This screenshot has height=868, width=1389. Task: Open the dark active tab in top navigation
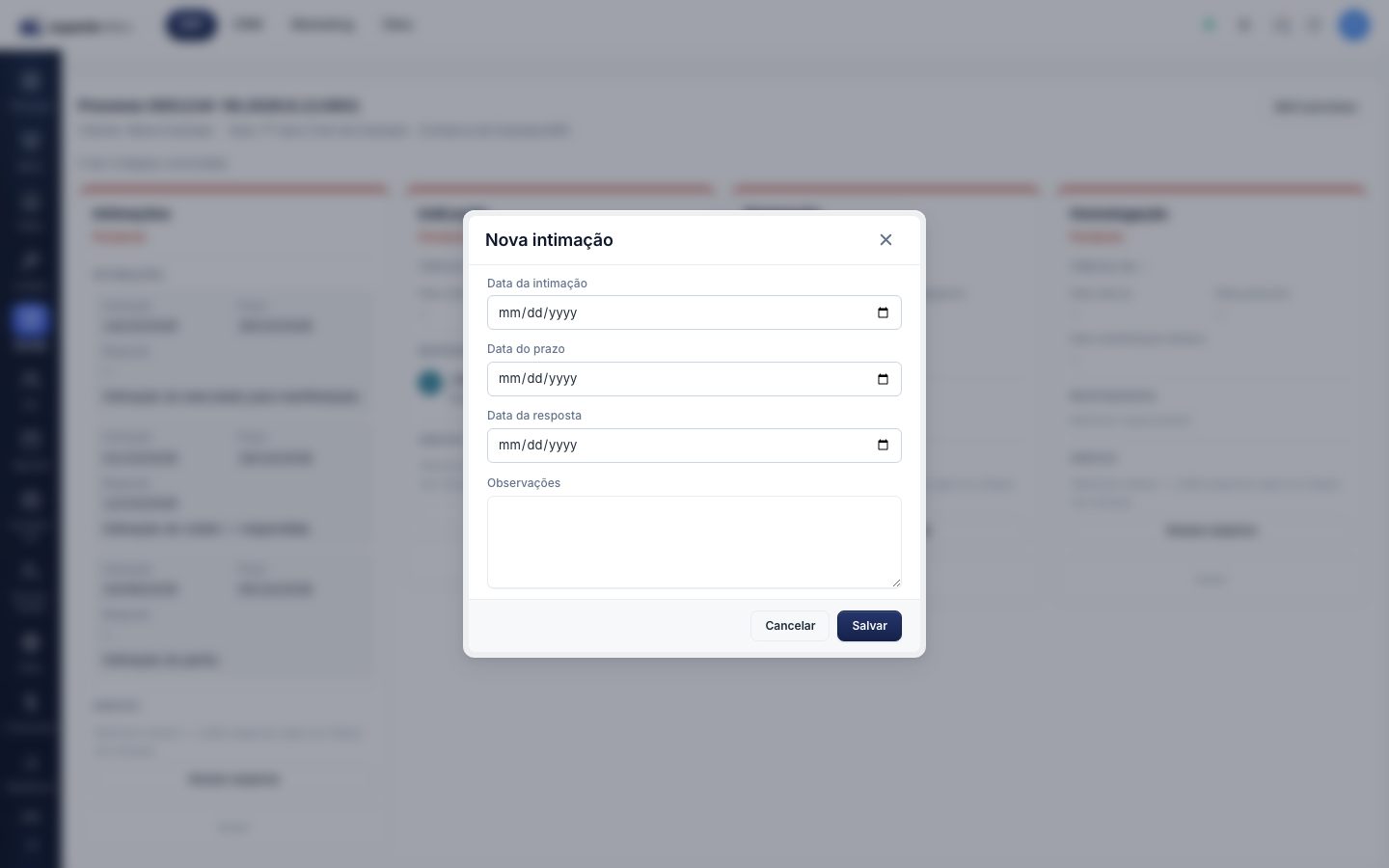[x=191, y=24]
